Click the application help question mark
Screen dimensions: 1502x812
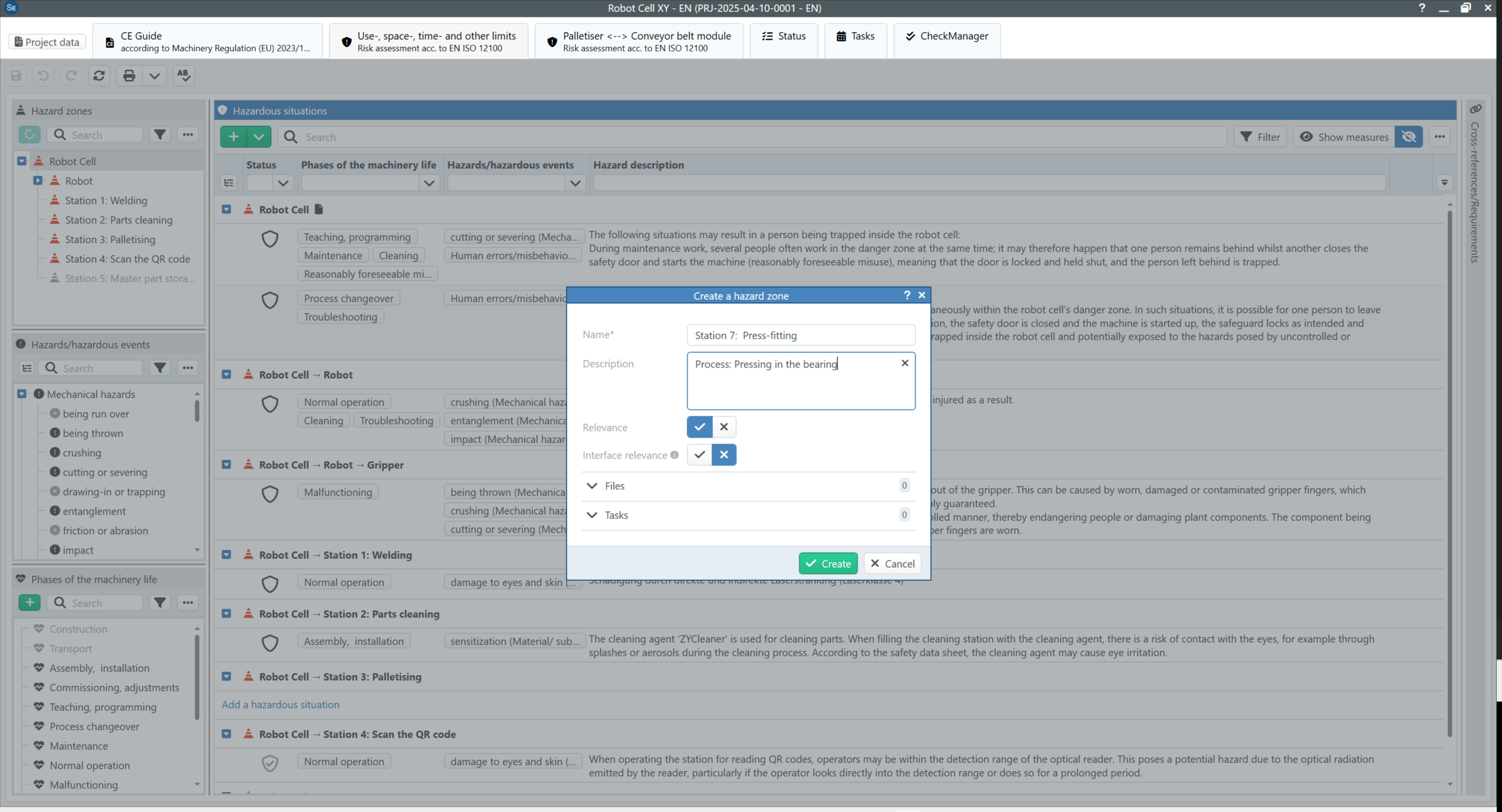click(1422, 8)
